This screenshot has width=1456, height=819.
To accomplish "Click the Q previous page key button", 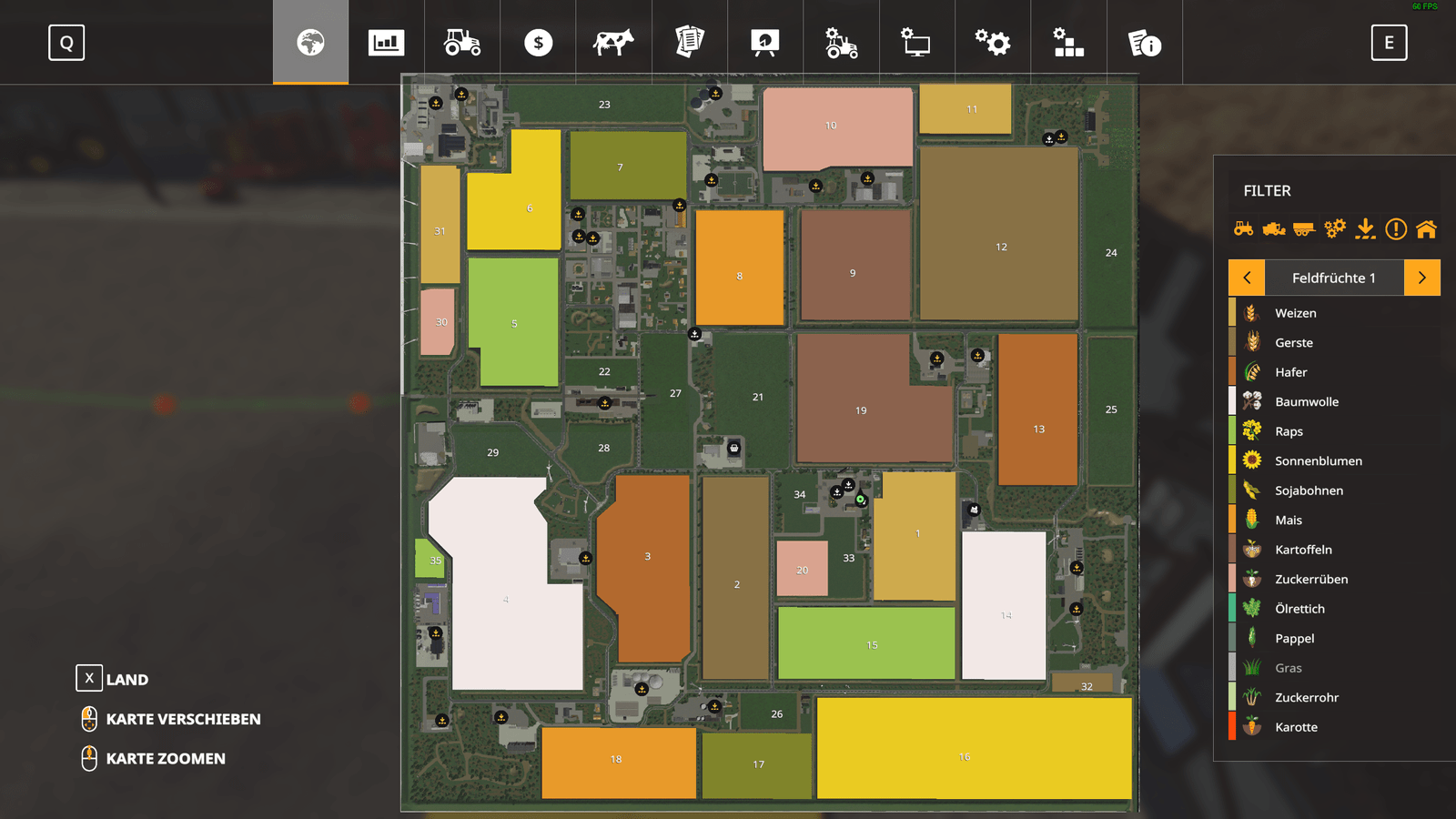I will coord(66,42).
